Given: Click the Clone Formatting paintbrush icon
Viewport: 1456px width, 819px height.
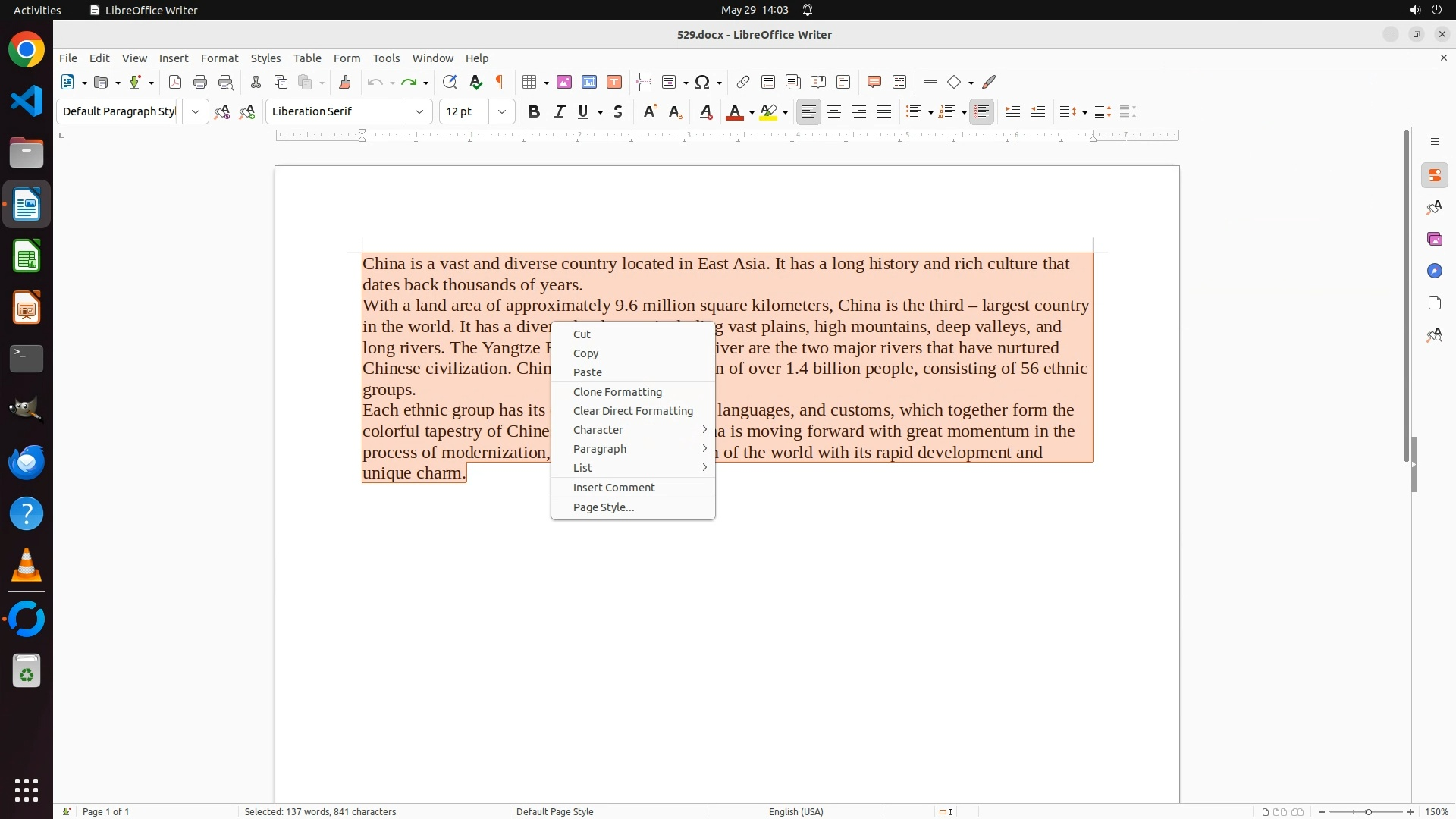Looking at the screenshot, I should (x=345, y=82).
